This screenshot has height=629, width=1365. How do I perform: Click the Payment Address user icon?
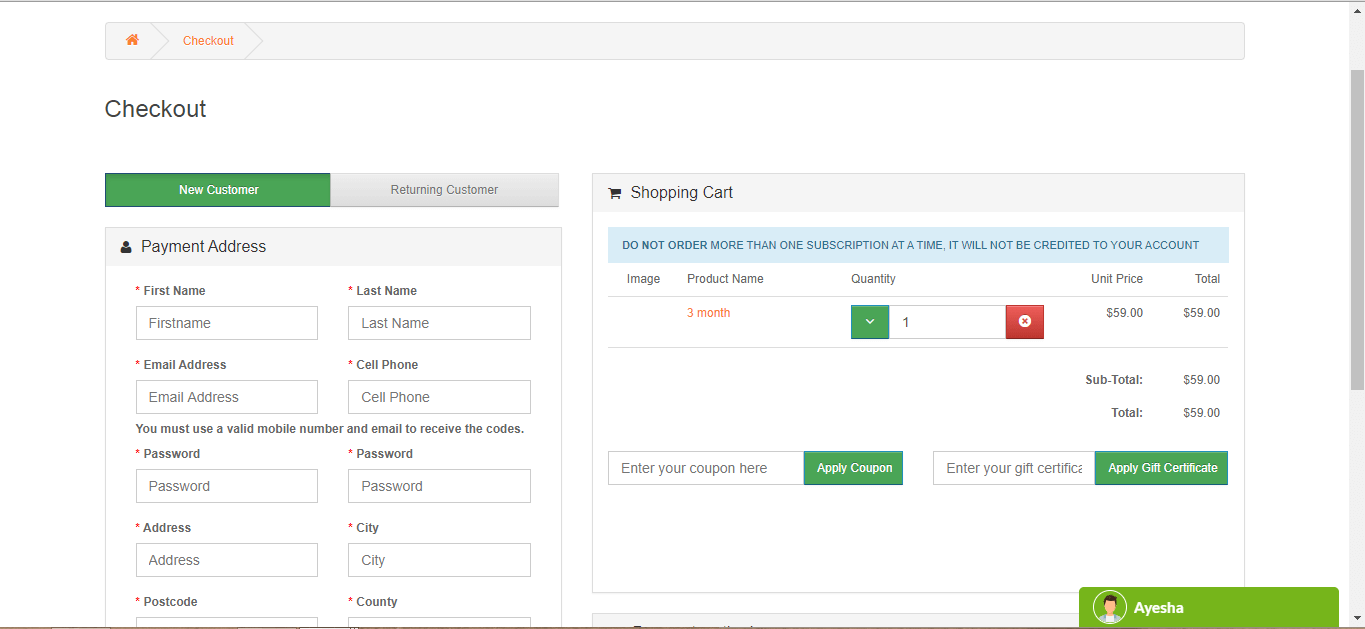click(x=126, y=247)
